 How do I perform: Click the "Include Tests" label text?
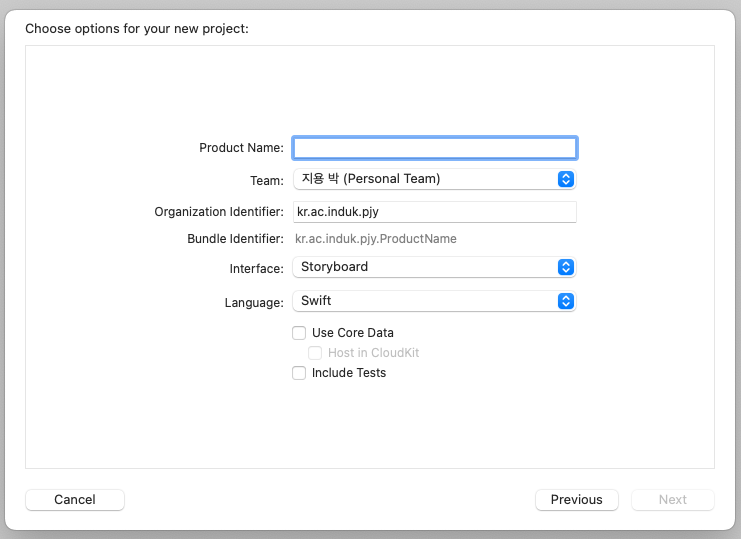pos(349,373)
